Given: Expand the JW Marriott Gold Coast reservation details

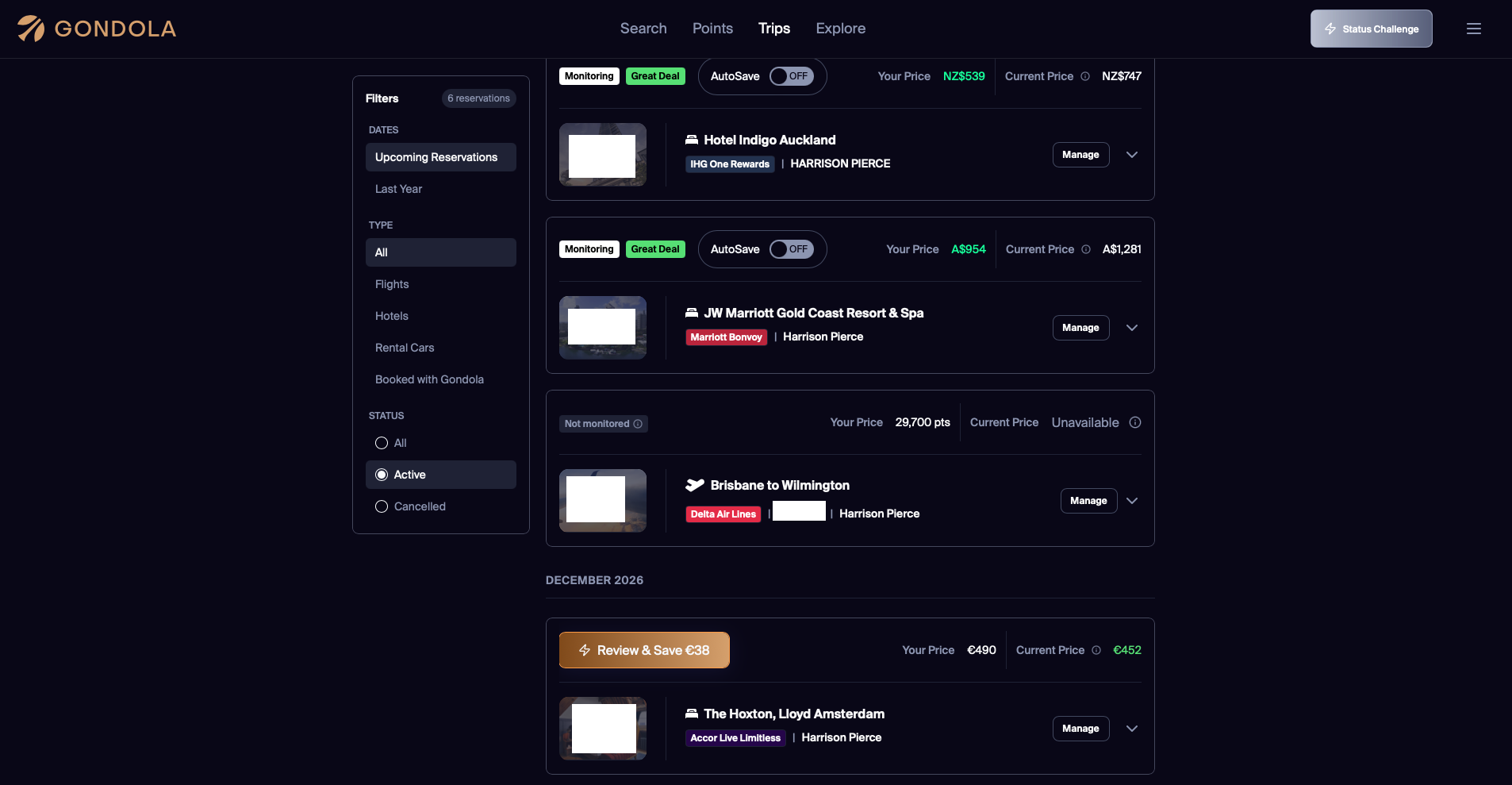Looking at the screenshot, I should (x=1132, y=328).
